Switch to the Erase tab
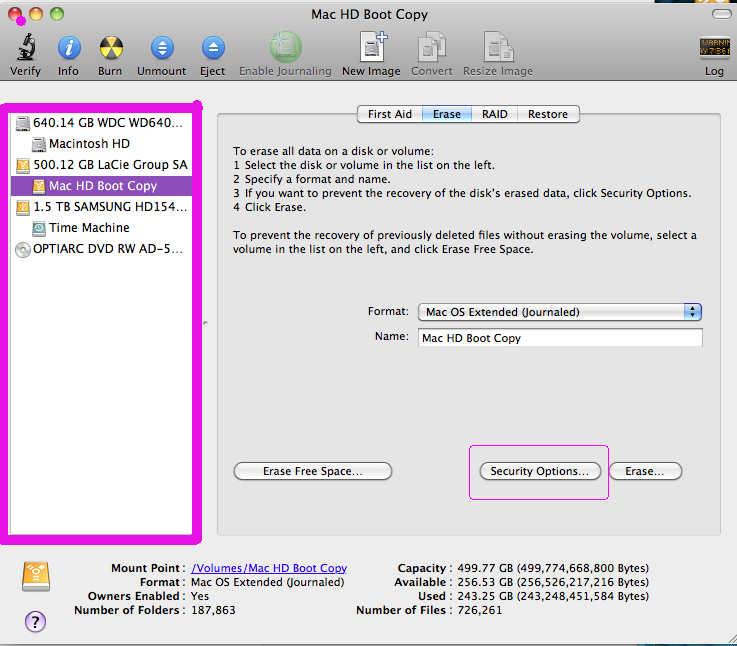 click(447, 114)
